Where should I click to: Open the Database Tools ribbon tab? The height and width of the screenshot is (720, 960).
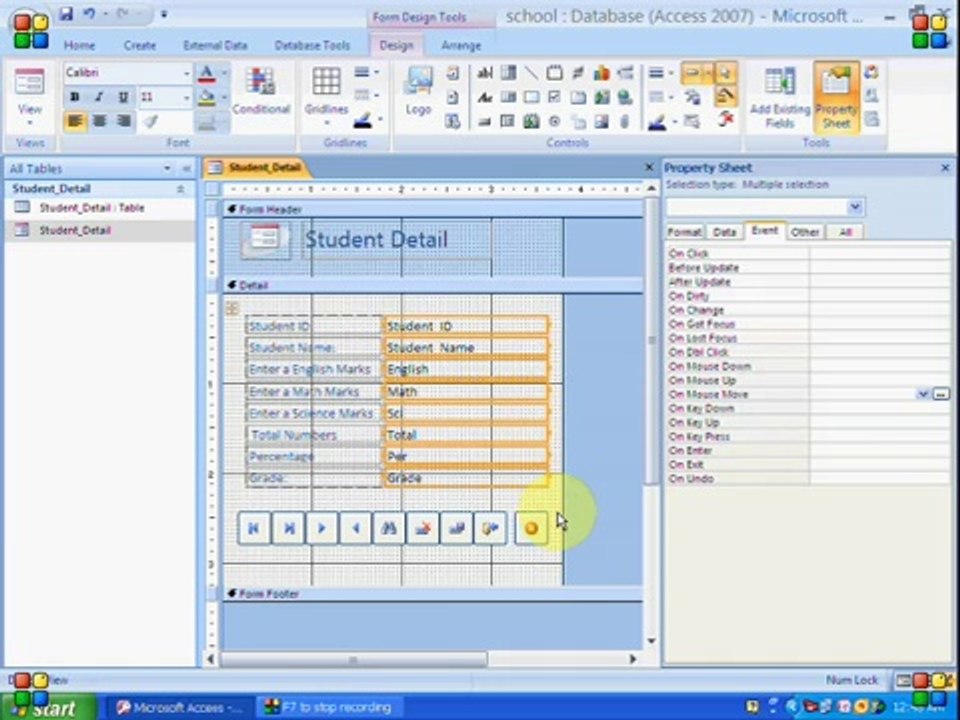coord(312,45)
